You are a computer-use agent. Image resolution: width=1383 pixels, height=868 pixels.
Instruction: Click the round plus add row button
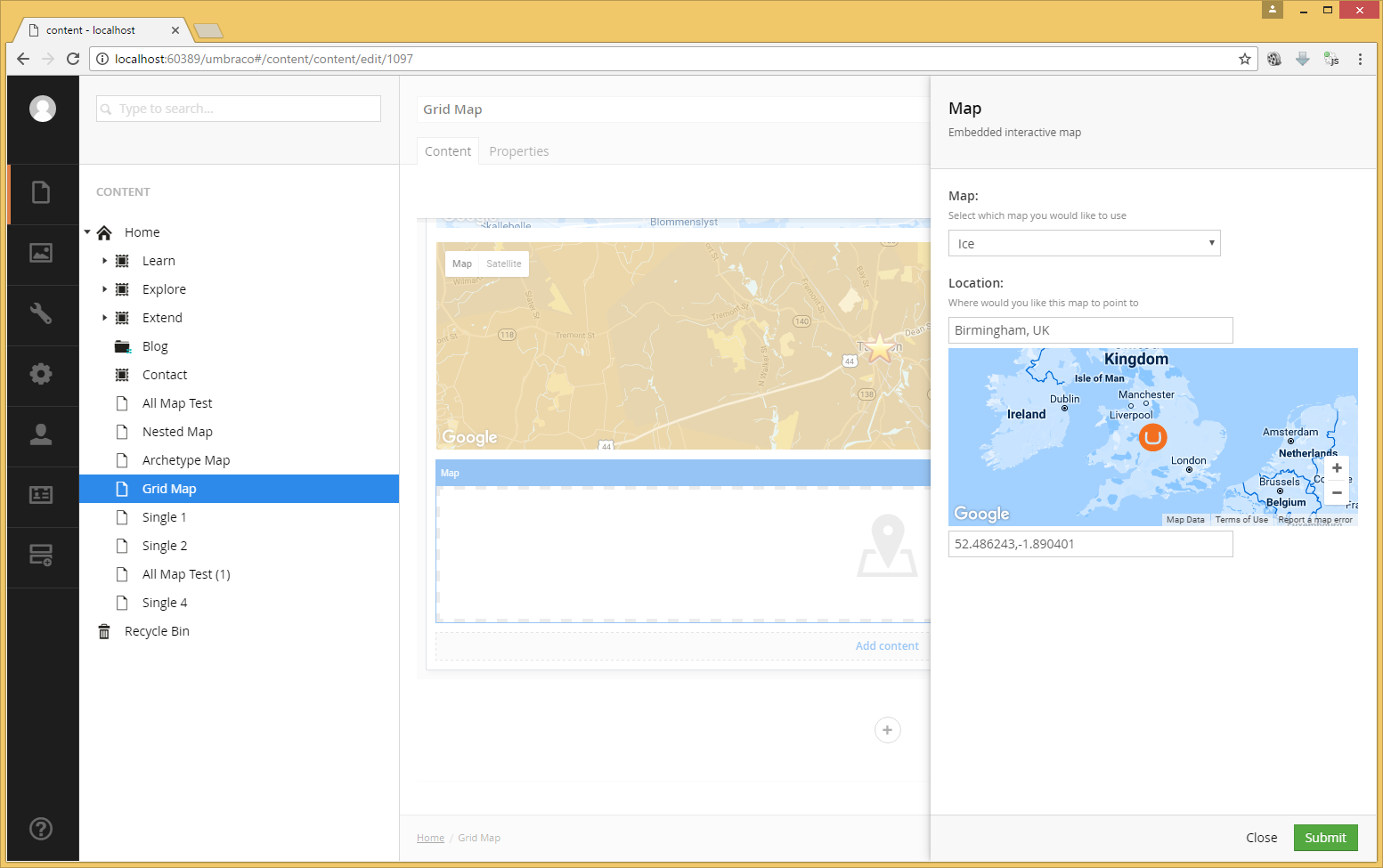(x=887, y=730)
